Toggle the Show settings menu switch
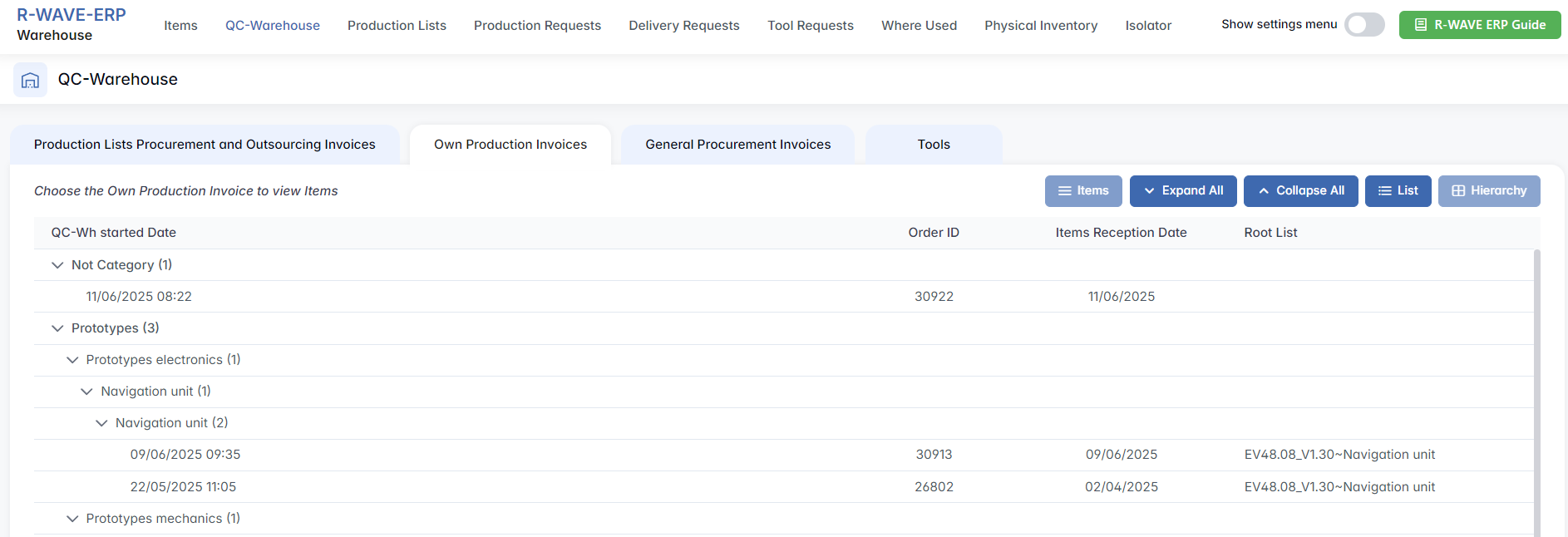 tap(1364, 25)
